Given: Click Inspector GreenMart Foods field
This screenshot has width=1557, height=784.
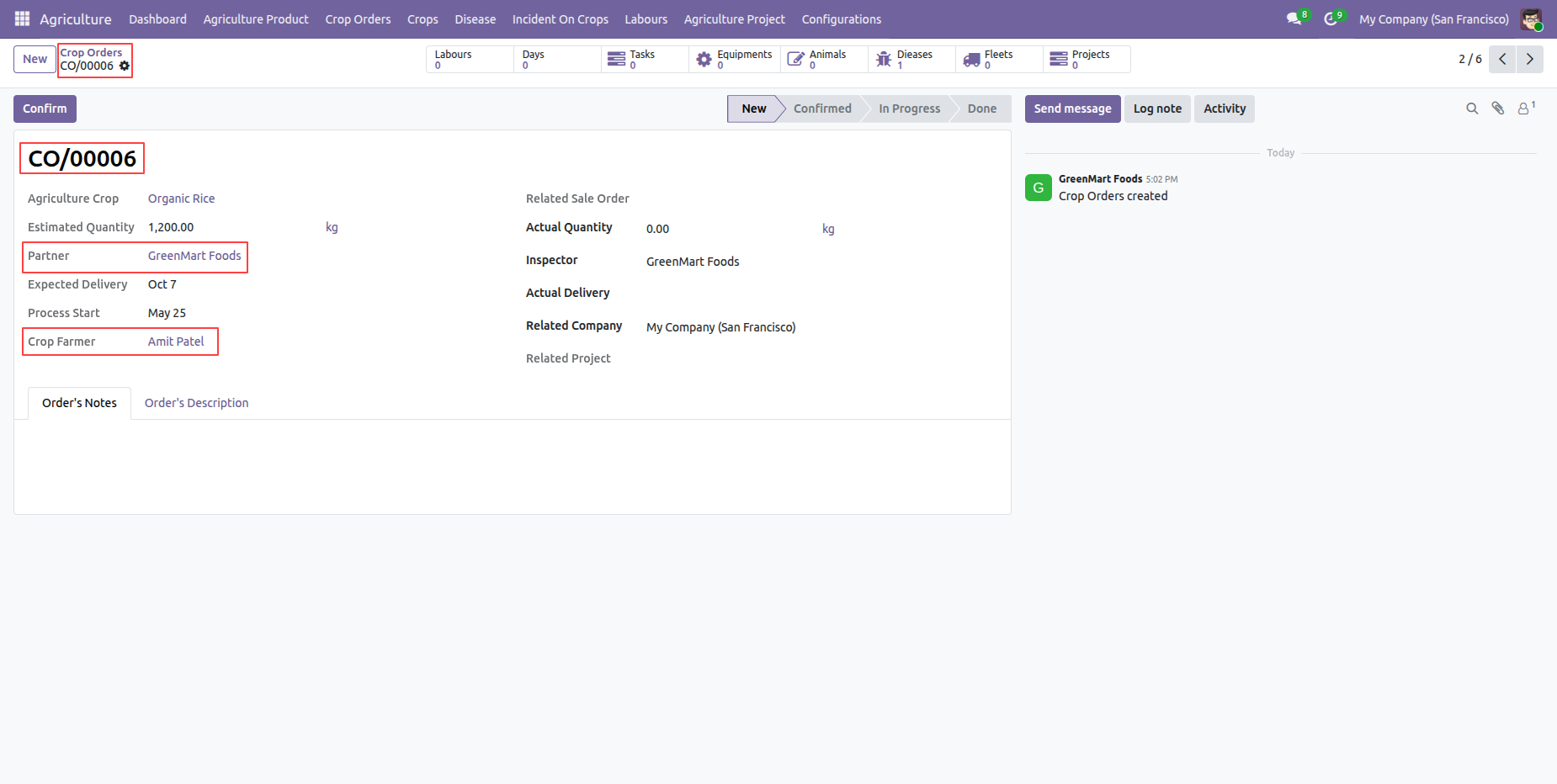Looking at the screenshot, I should coord(693,262).
